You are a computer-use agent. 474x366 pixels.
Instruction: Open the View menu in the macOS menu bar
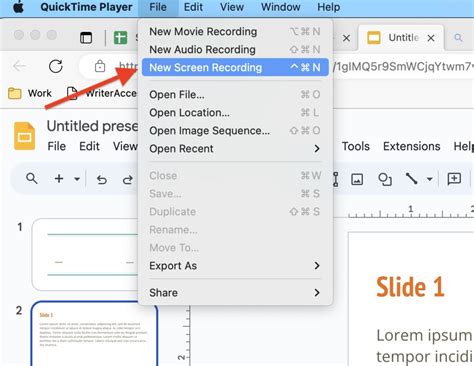pos(232,7)
